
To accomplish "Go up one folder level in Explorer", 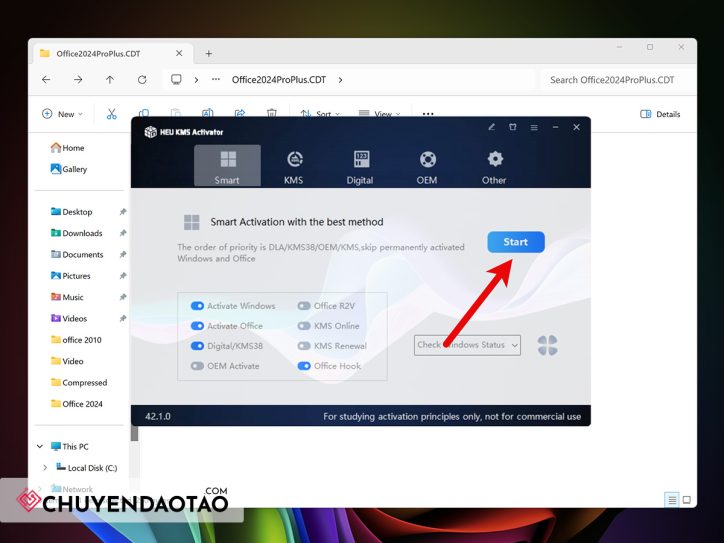I will tap(110, 80).
